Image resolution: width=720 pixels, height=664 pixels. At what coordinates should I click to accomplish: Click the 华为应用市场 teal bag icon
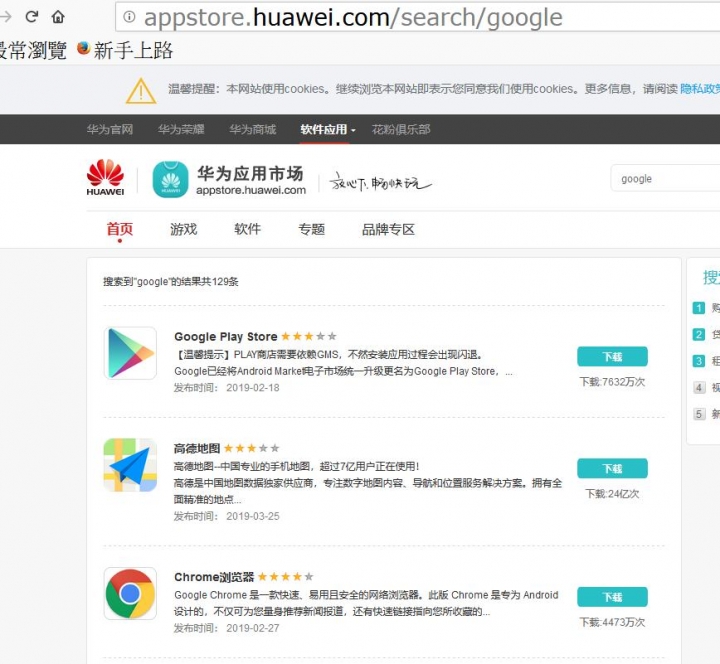pos(170,180)
